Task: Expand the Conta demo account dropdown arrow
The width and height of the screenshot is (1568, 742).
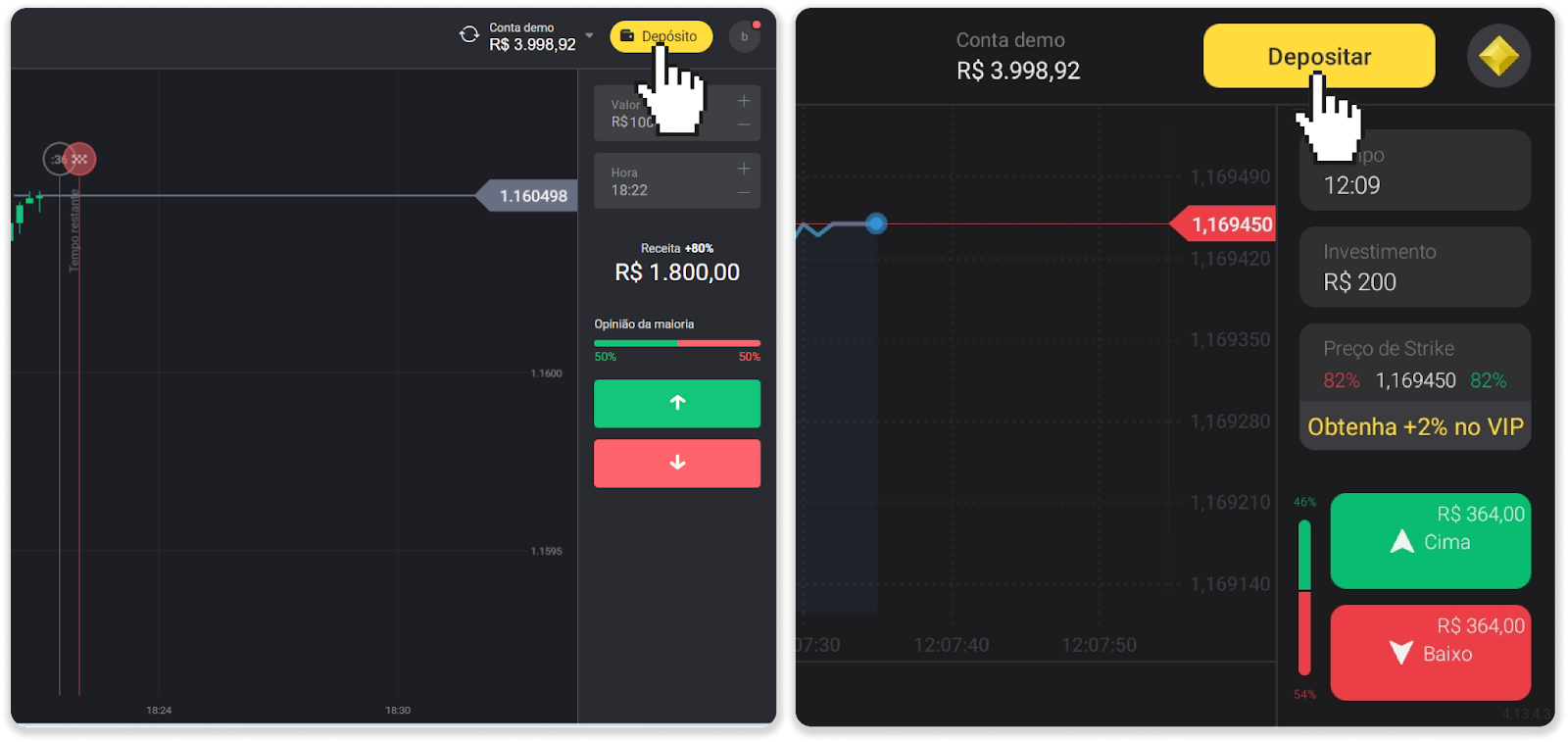Action: [589, 35]
